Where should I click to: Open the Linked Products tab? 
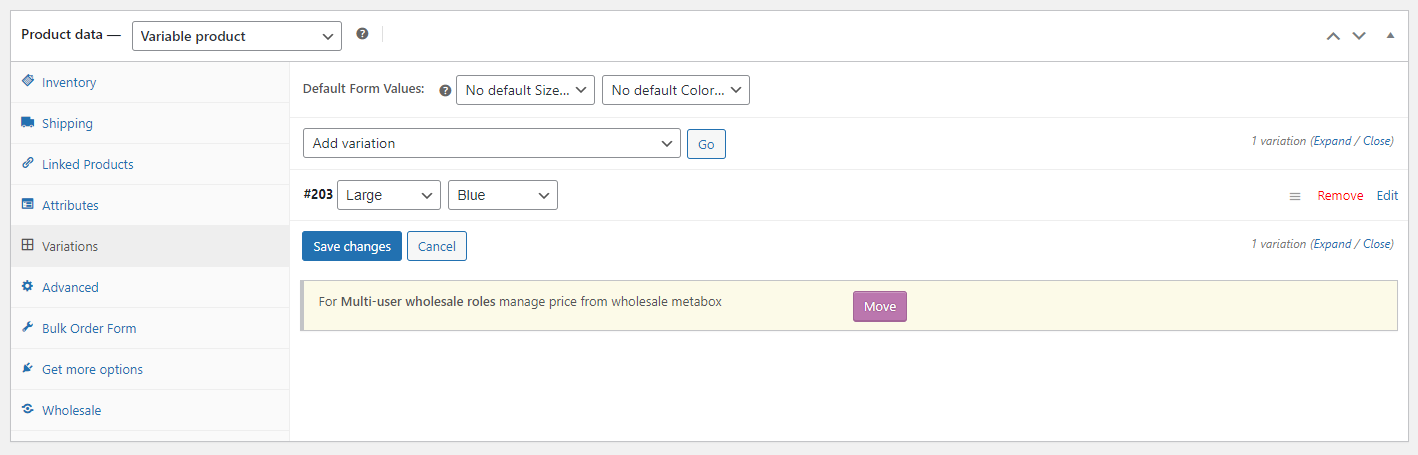[150, 164]
